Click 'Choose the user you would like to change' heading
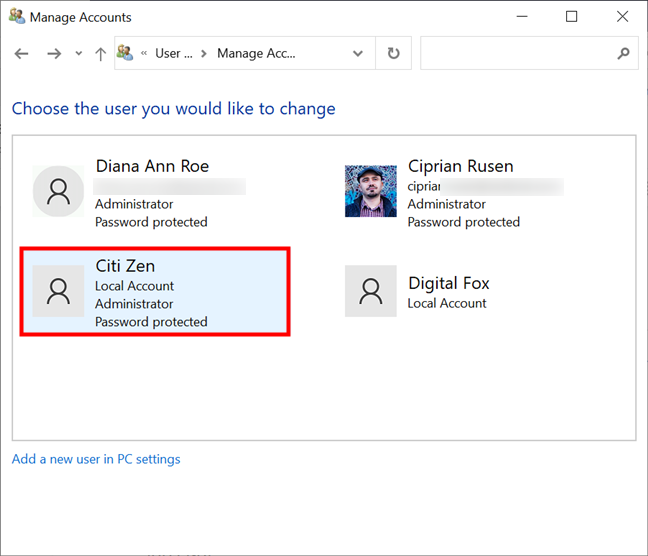 tap(174, 109)
